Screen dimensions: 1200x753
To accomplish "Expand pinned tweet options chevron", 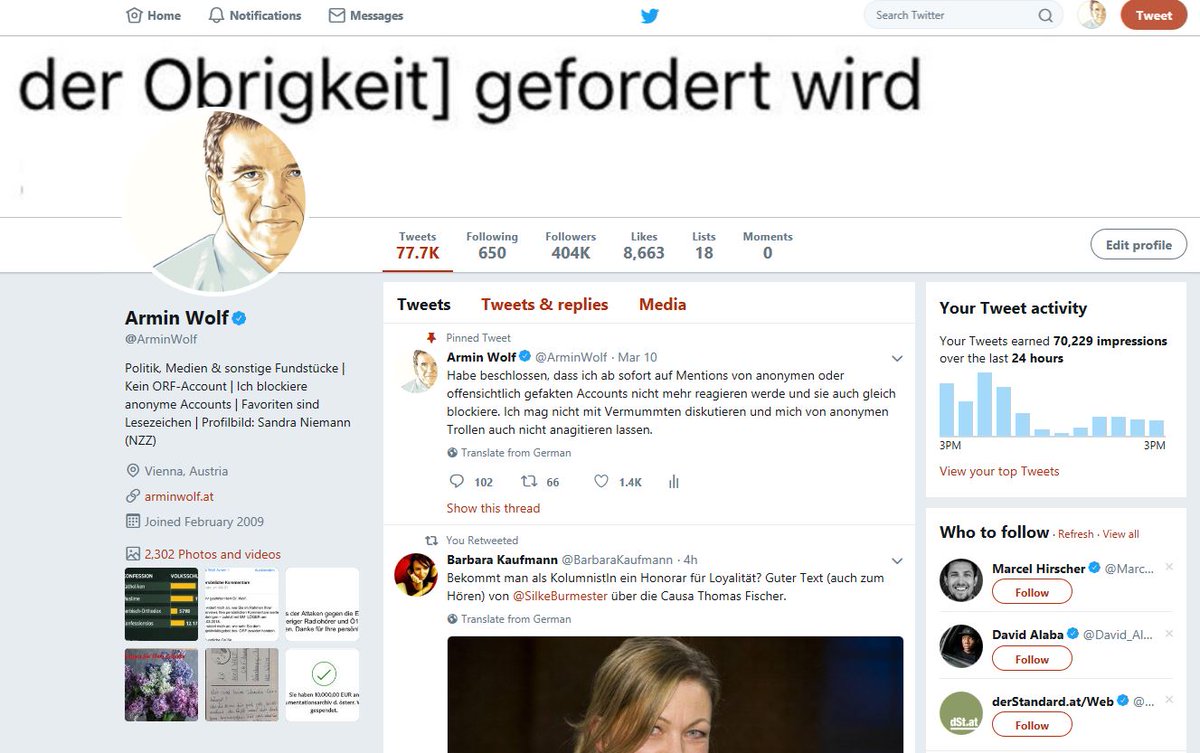I will (897, 358).
